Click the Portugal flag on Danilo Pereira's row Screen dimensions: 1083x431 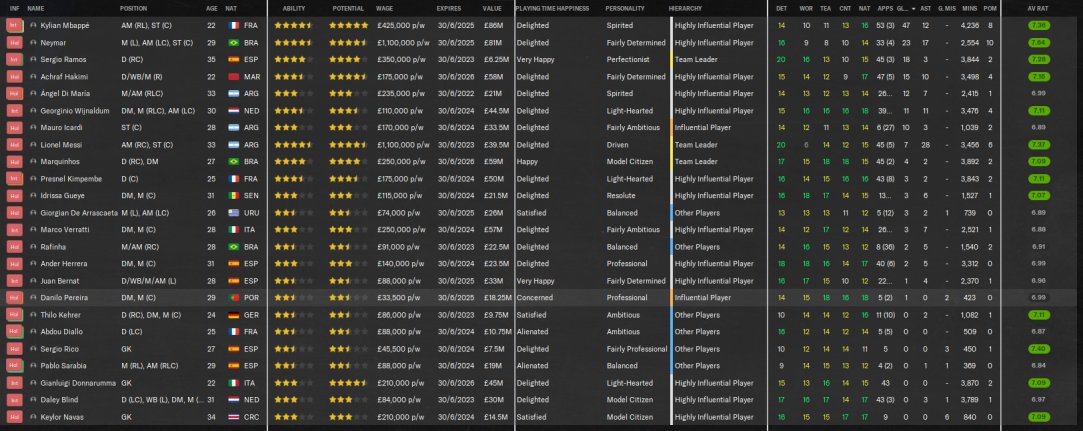233,298
